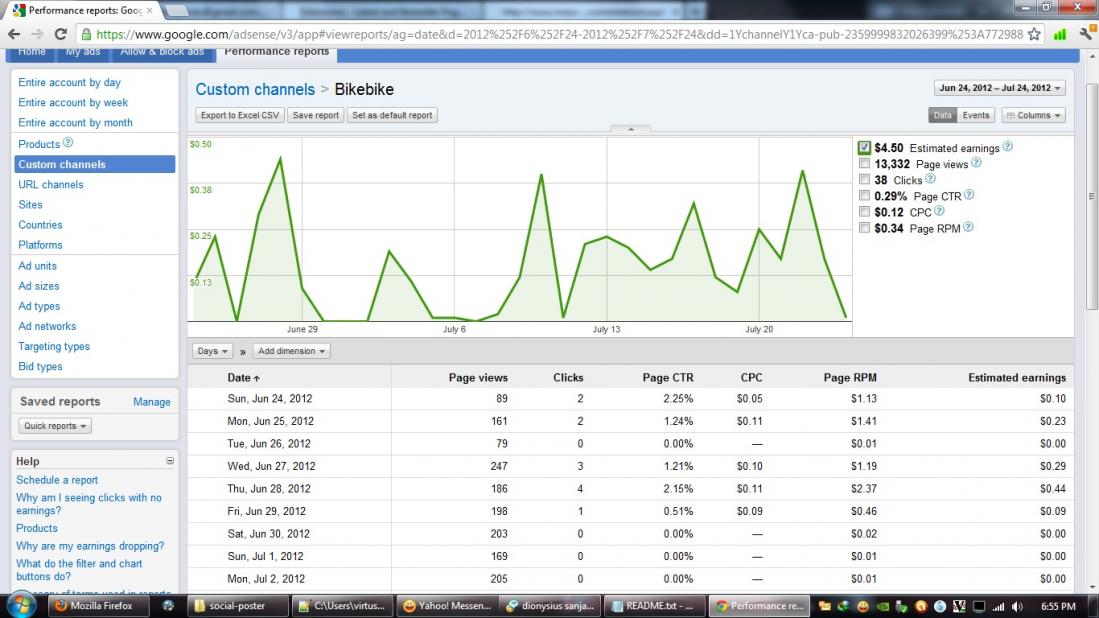This screenshot has width=1099, height=618.
Task: Show help for Page CTR metric
Action: [969, 195]
